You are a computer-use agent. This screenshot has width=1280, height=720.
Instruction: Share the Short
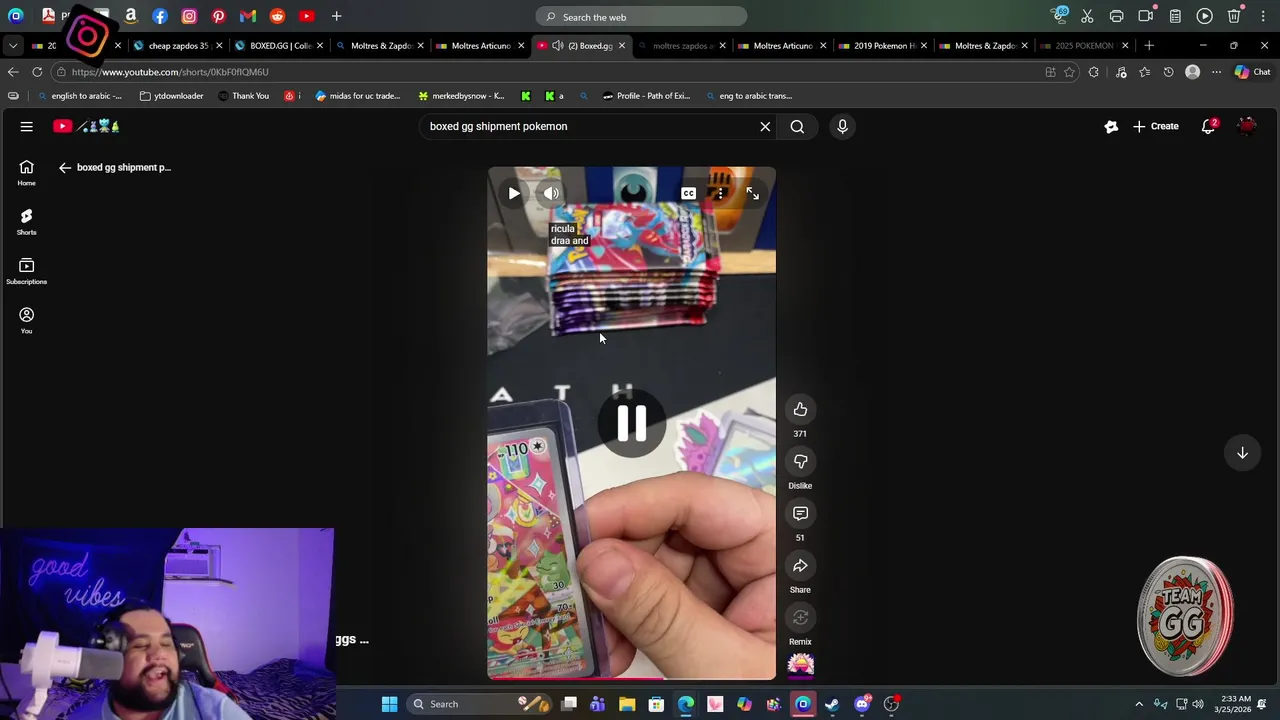[x=800, y=565]
